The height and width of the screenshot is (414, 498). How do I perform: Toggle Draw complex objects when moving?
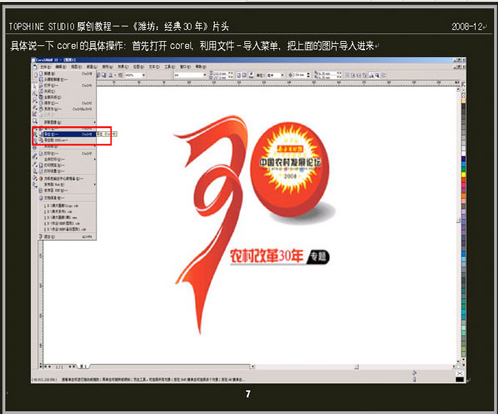[x=370, y=75]
